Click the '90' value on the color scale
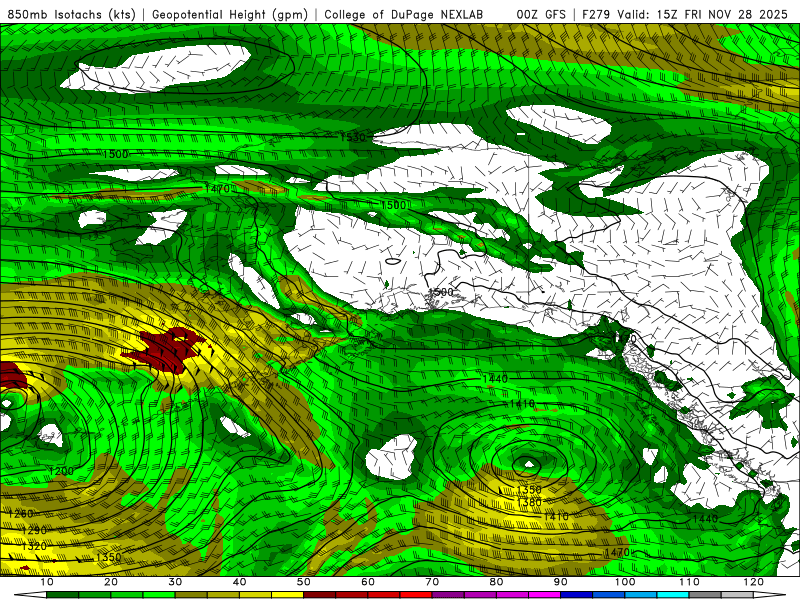Screen dimensions: 800x600 [x=560, y=582]
